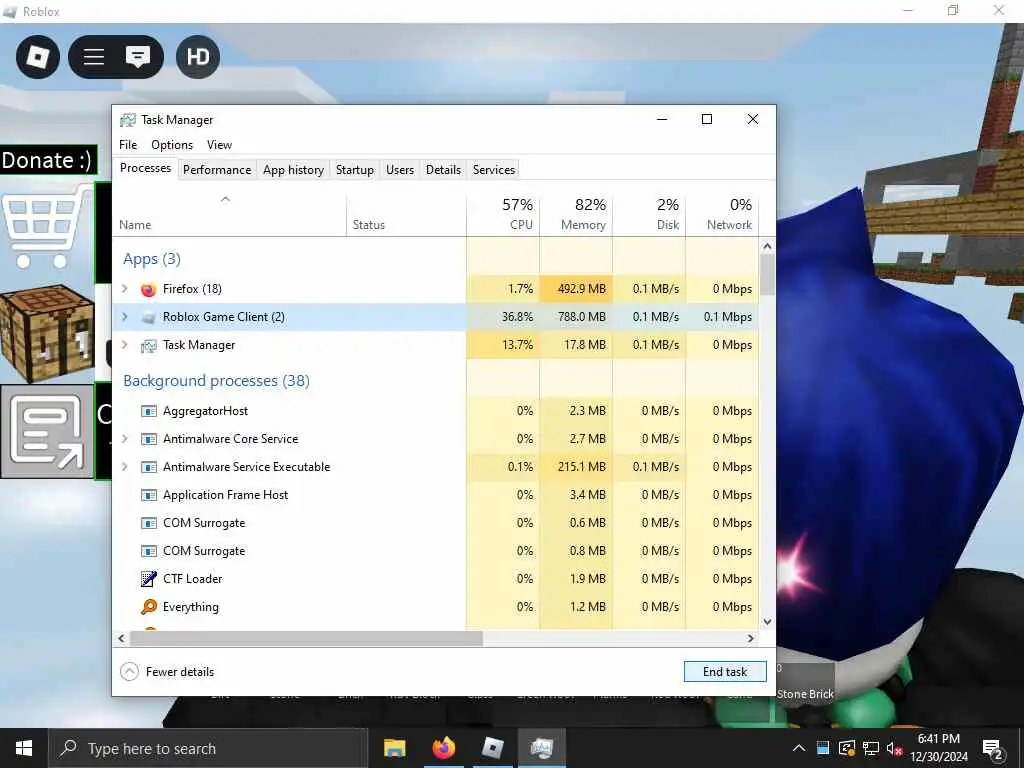This screenshot has width=1024, height=768.
Task: Click the CTF Loader pen icon
Action: coord(148,579)
